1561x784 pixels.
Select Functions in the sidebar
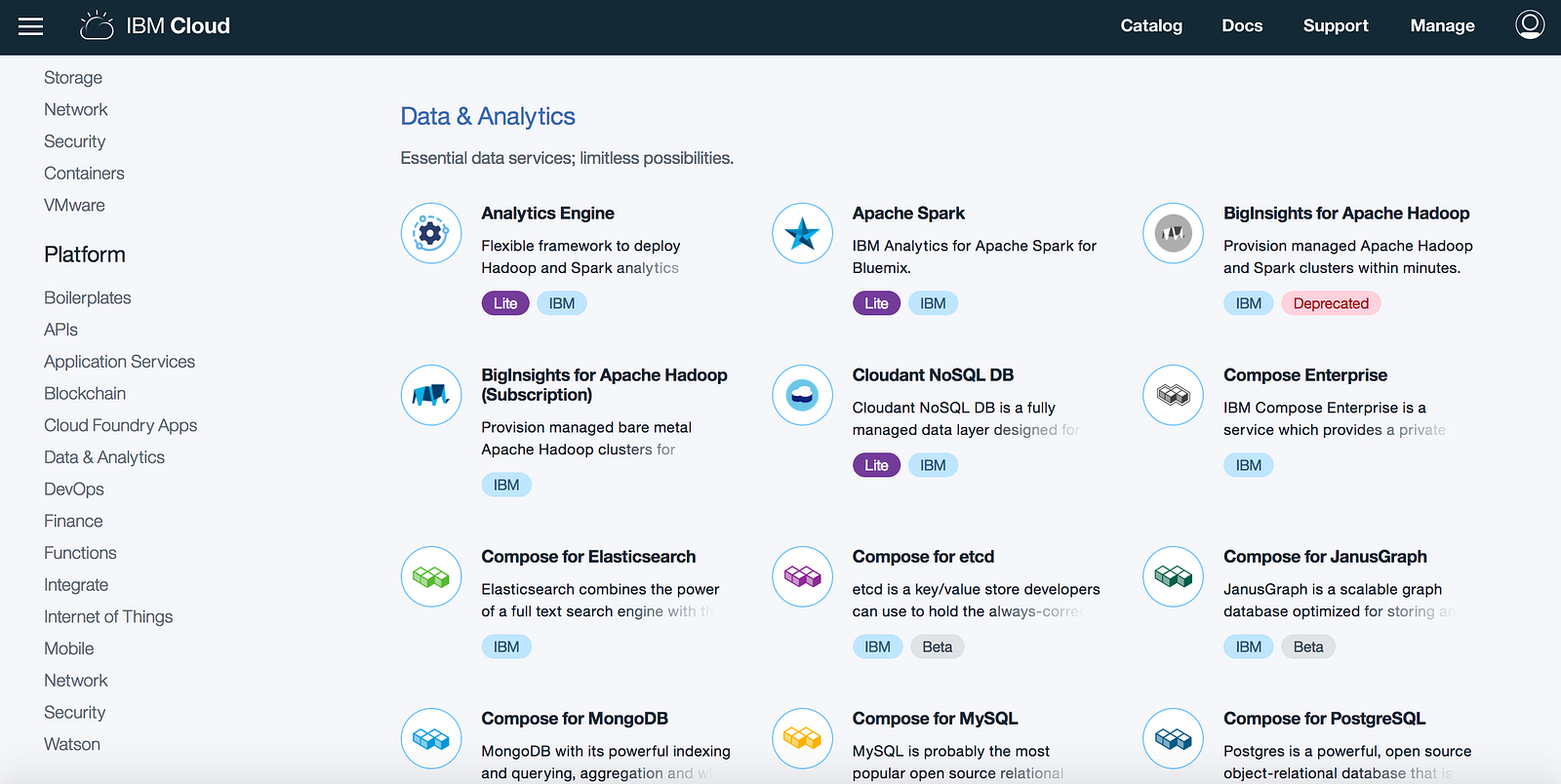click(x=80, y=553)
